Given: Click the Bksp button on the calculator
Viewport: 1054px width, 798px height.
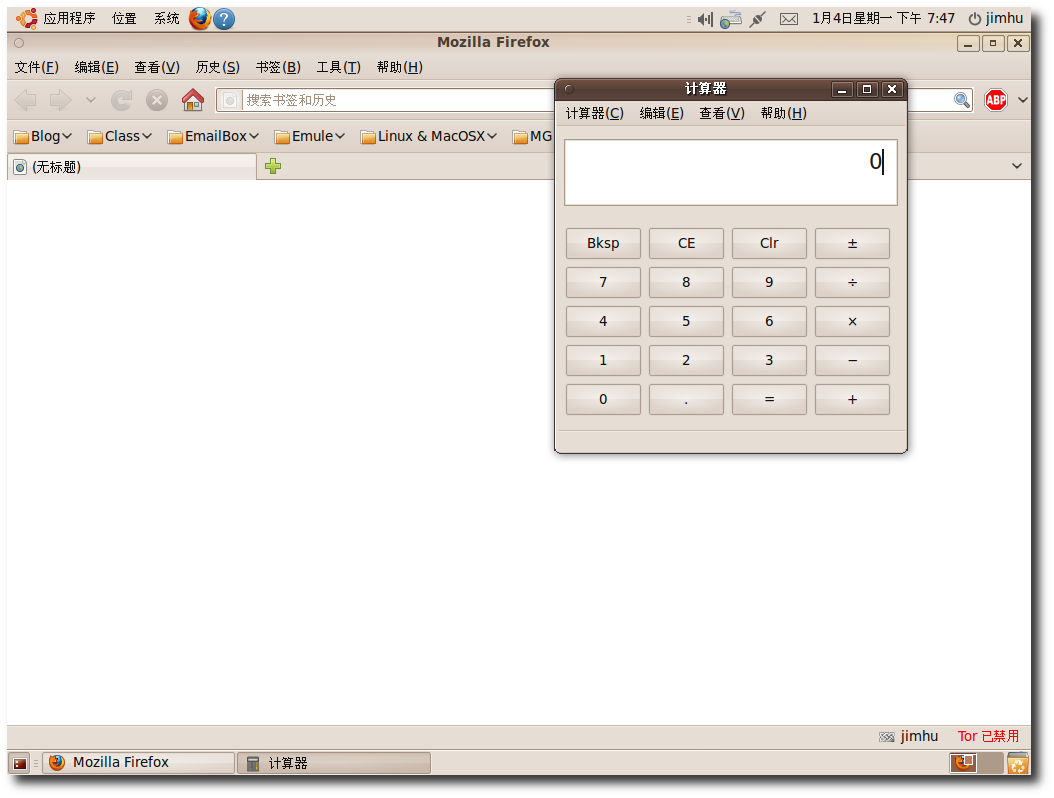Looking at the screenshot, I should click(603, 243).
